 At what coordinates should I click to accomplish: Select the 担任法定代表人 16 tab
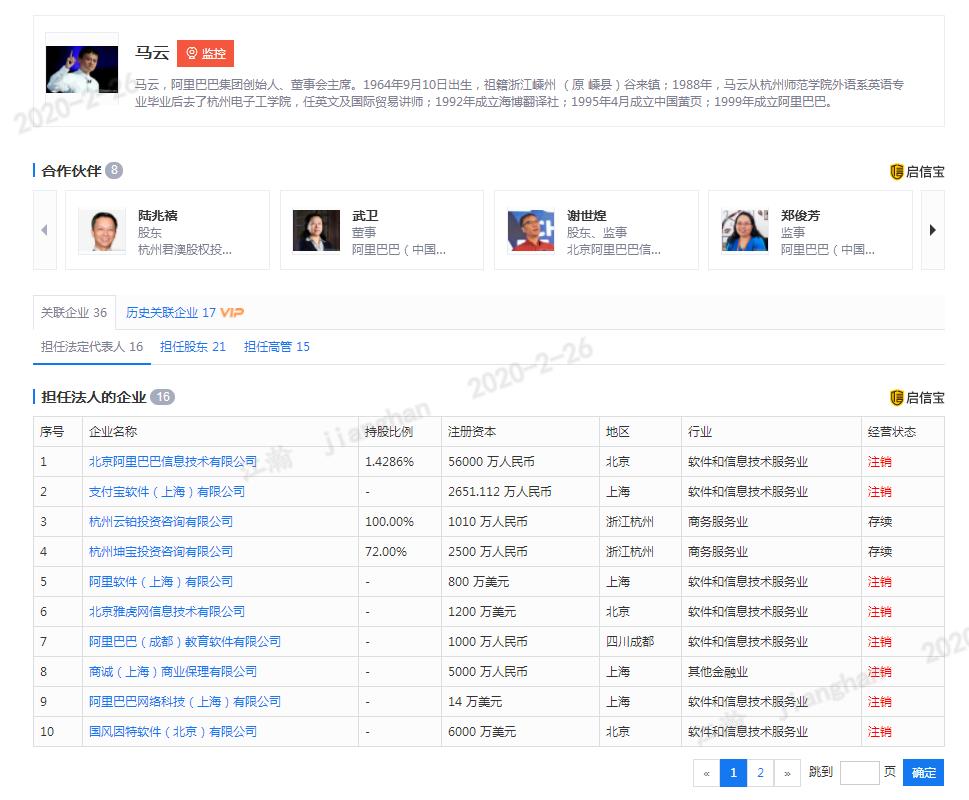click(x=91, y=347)
